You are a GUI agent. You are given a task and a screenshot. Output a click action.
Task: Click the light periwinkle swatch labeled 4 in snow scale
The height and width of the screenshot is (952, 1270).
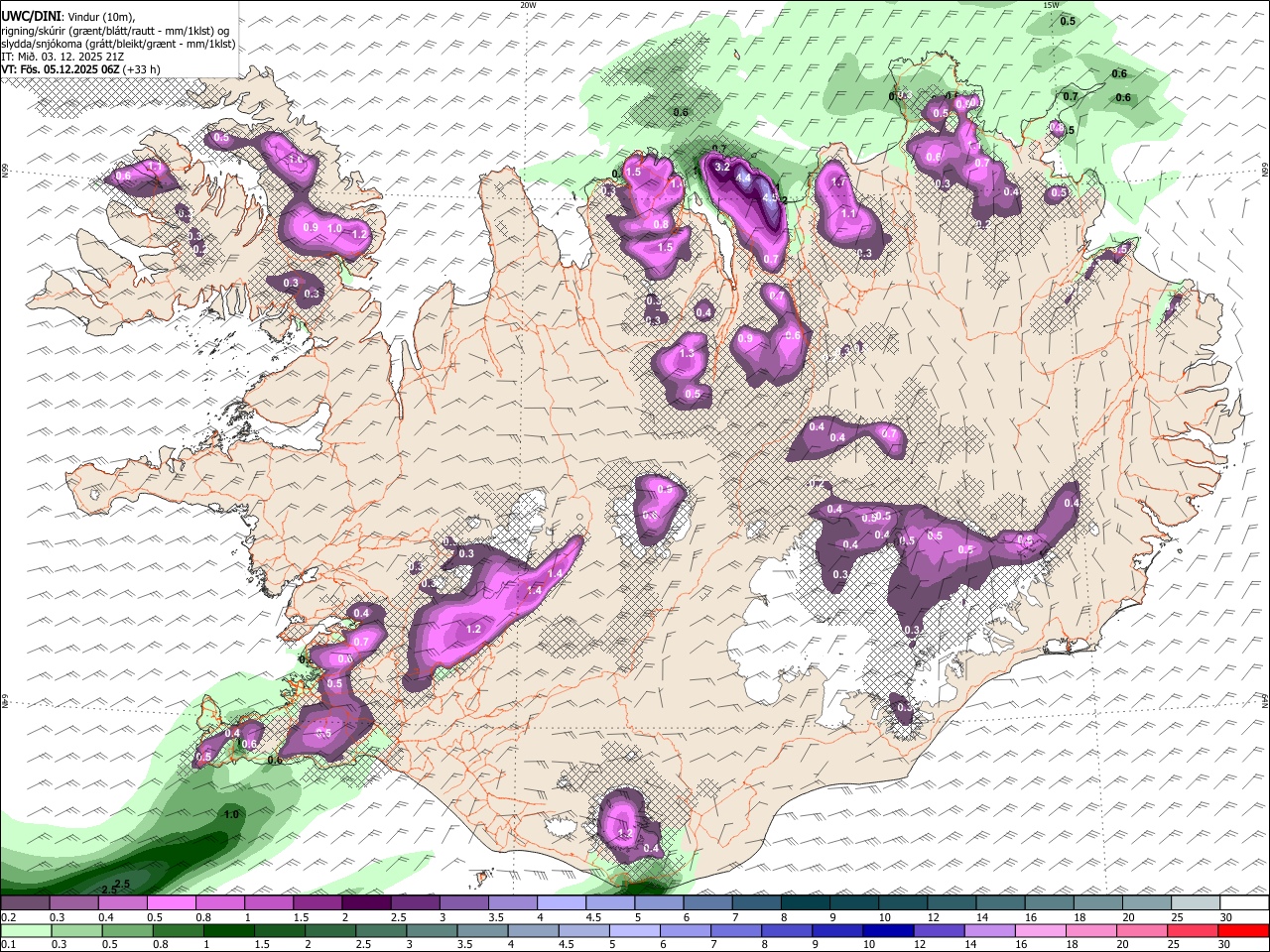point(564,903)
